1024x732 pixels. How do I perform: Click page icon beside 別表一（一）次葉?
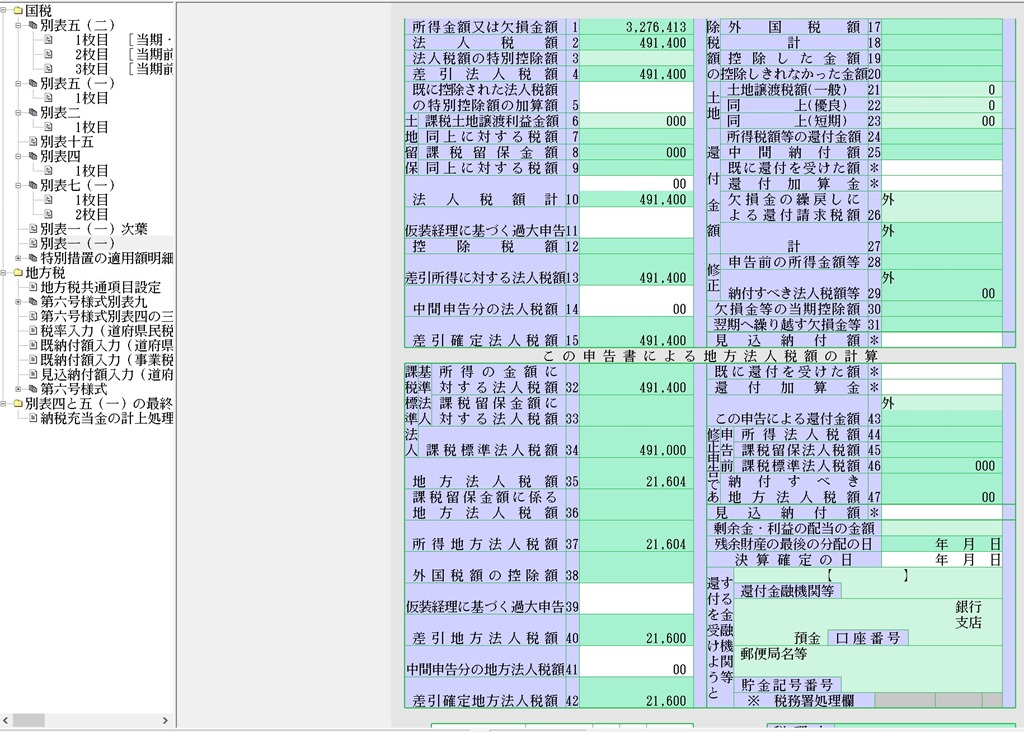32,229
